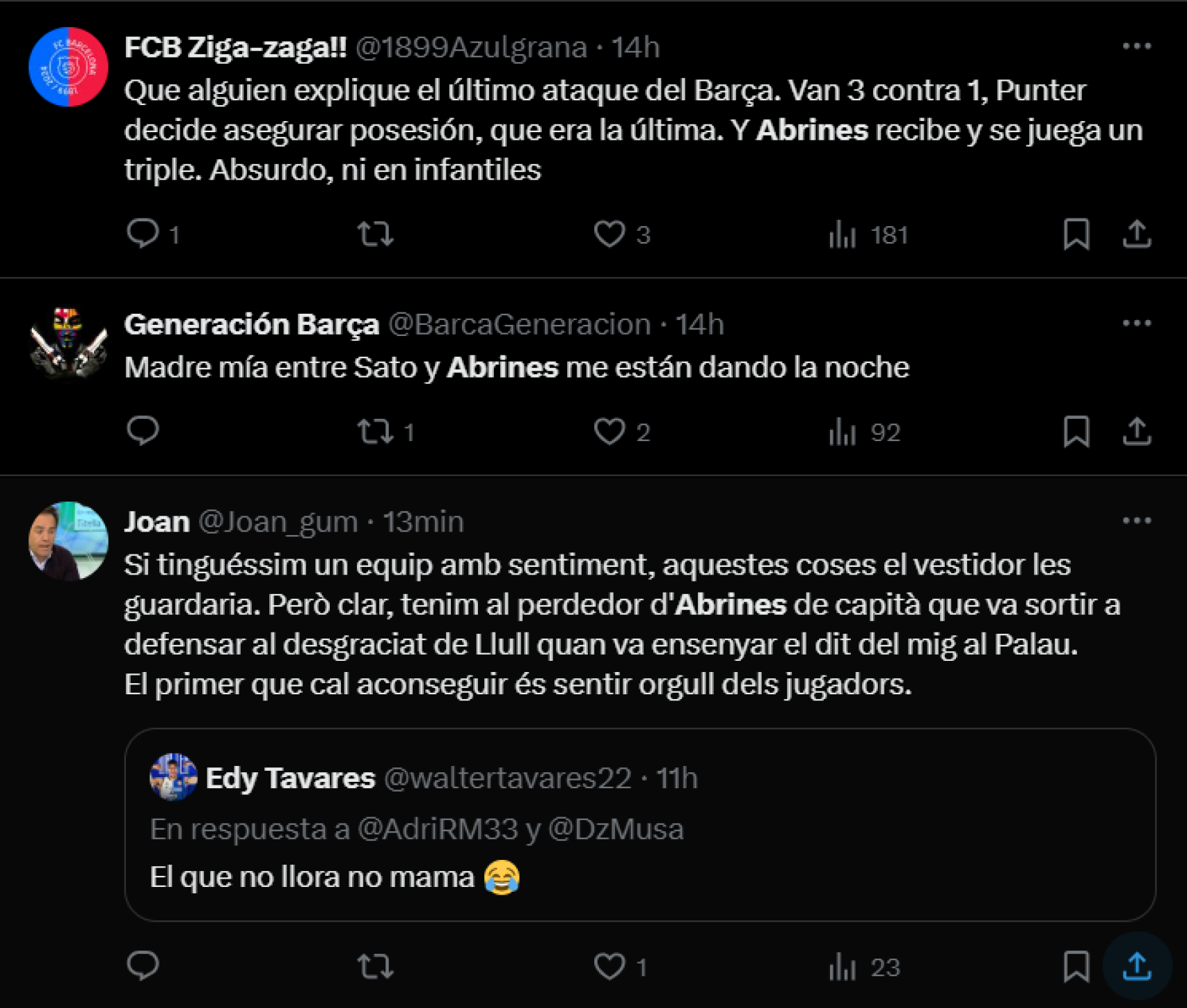Viewport: 1187px width, 1008px height.
Task: Reply to Joan's tweet about Abrines
Action: coord(143,966)
